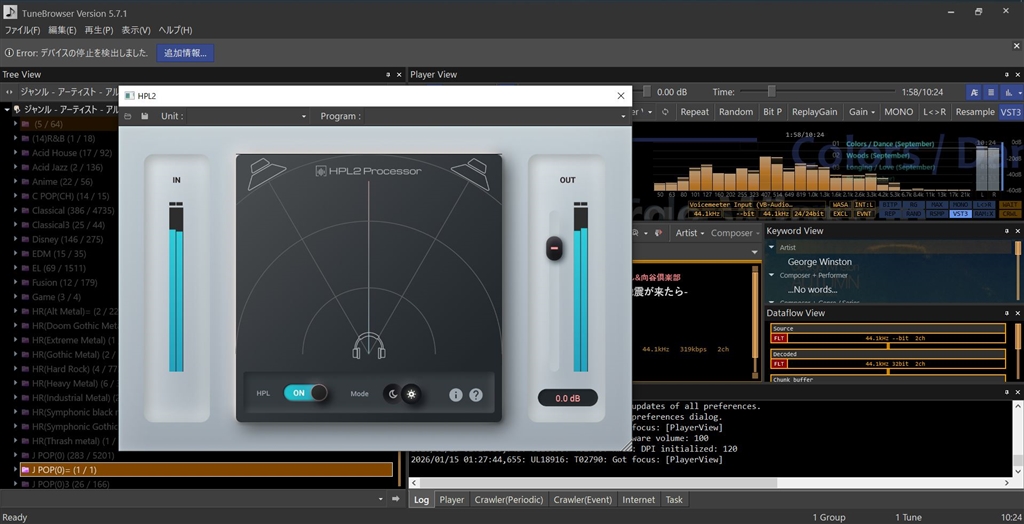Screen dimensions: 1024x524
Task: Click the spectrum view icon in Player View
Action: 1009,92
